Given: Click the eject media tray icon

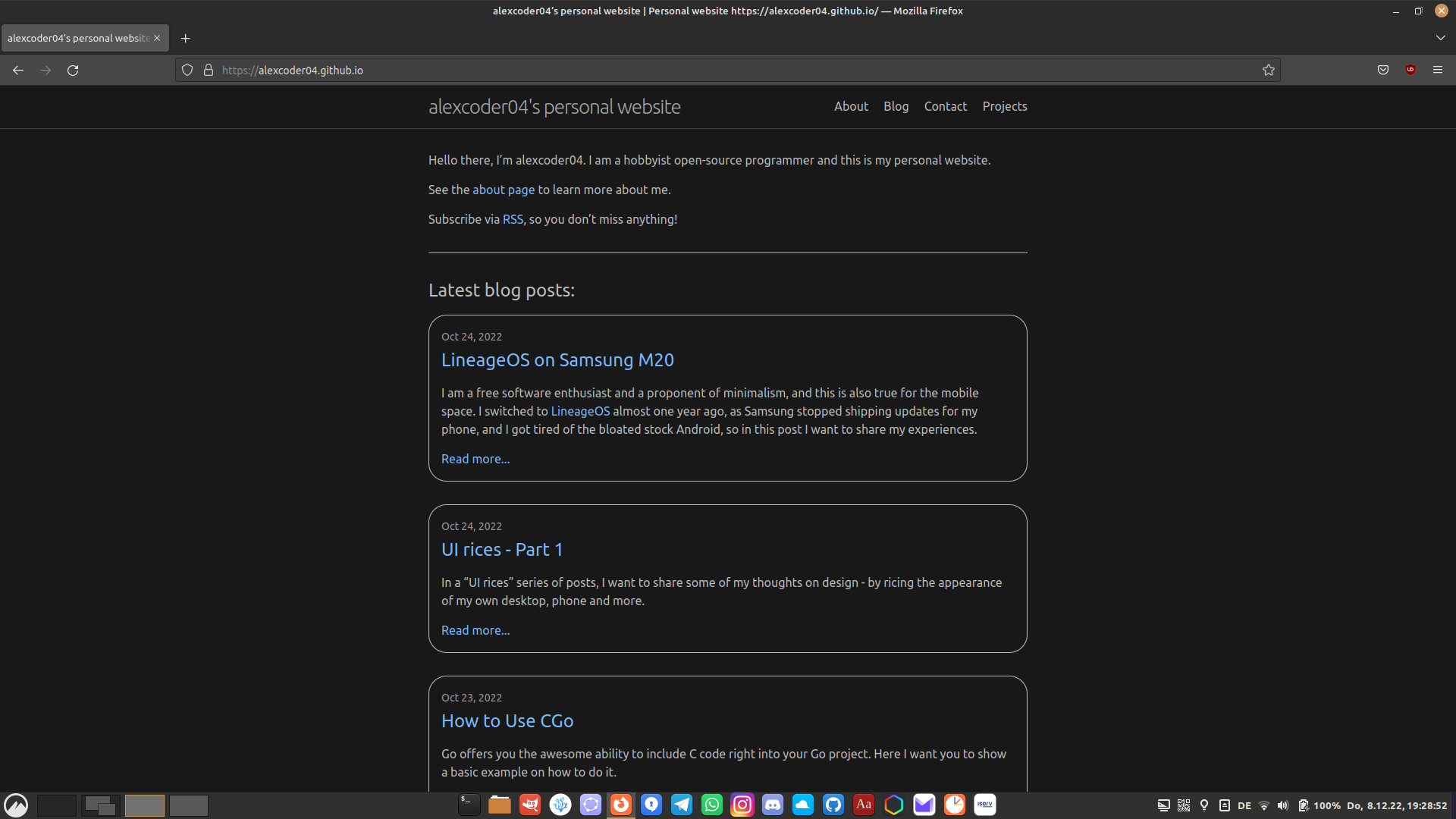Looking at the screenshot, I should [x=1224, y=805].
